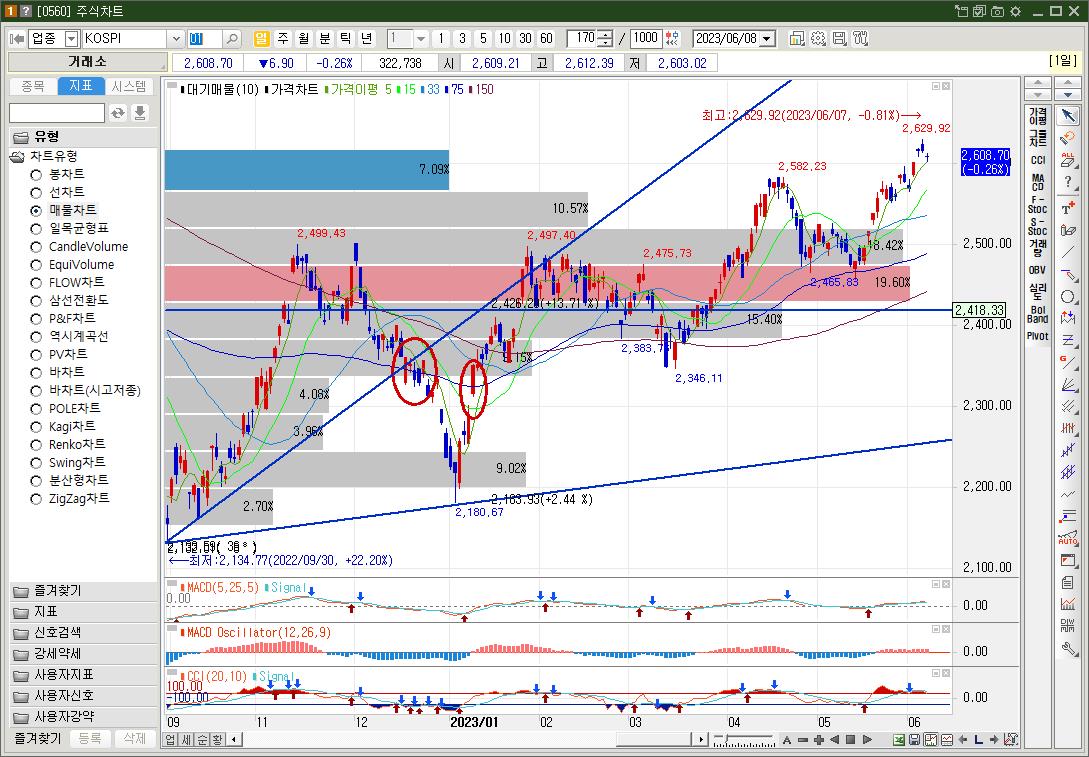1089x757 pixels.
Task: Add the OBV indicator shortcut
Action: coord(1038,270)
